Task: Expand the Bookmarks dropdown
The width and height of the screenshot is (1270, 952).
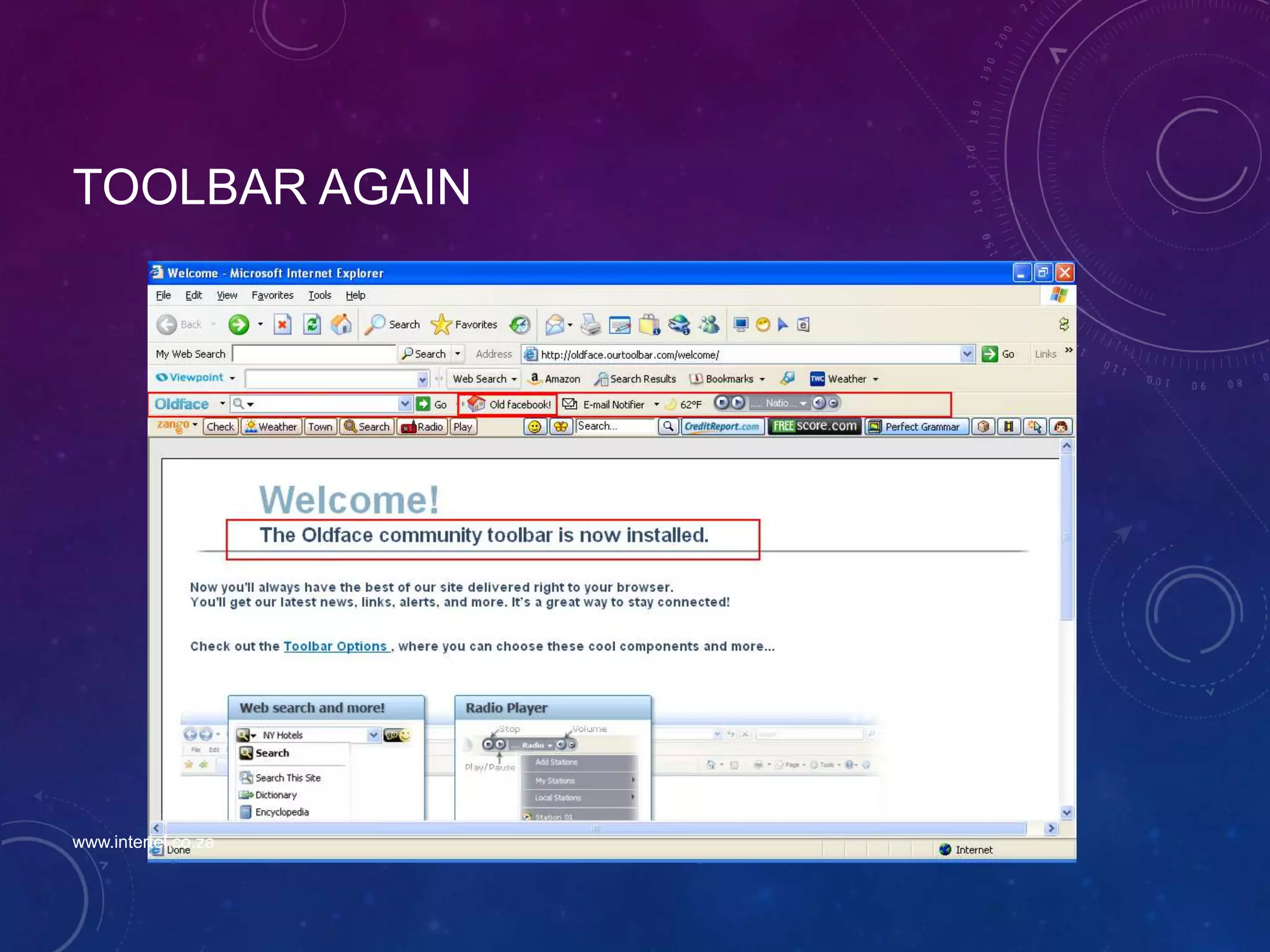Action: (762, 379)
